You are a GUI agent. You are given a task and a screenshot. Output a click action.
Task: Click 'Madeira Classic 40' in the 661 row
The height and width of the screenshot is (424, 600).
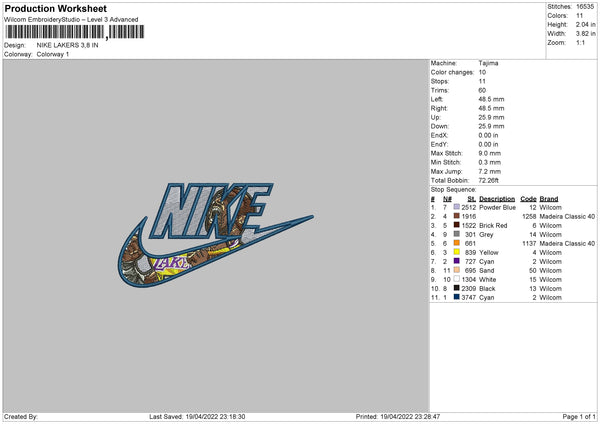(x=567, y=243)
